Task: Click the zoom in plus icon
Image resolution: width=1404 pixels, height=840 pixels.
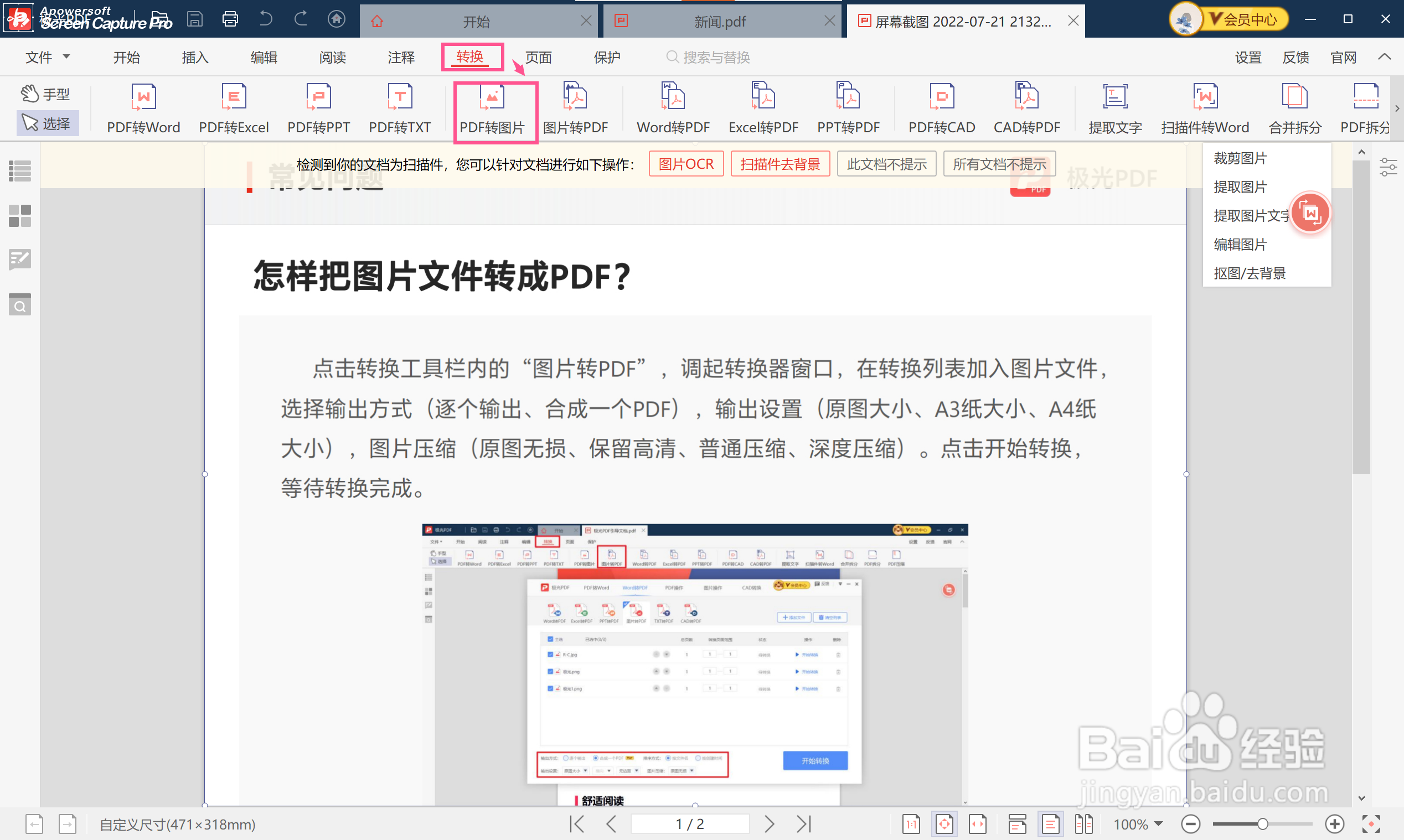Action: pyautogui.click(x=1334, y=824)
